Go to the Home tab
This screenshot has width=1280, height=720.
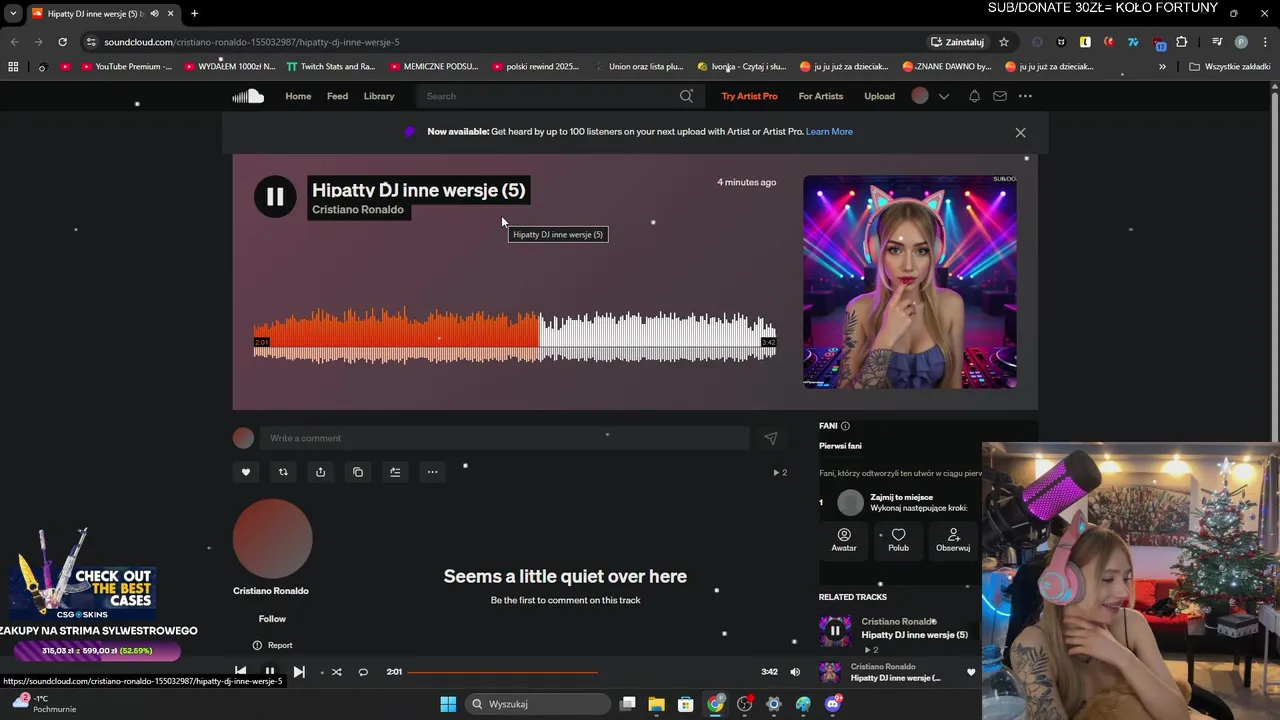298,96
